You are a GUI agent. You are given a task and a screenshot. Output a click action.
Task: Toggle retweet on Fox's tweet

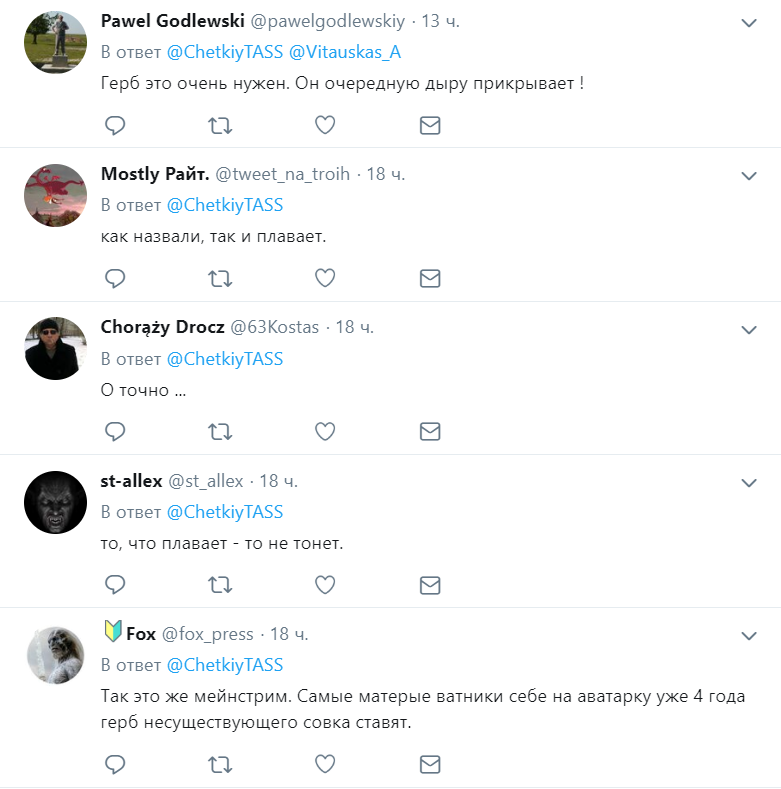[x=220, y=765]
